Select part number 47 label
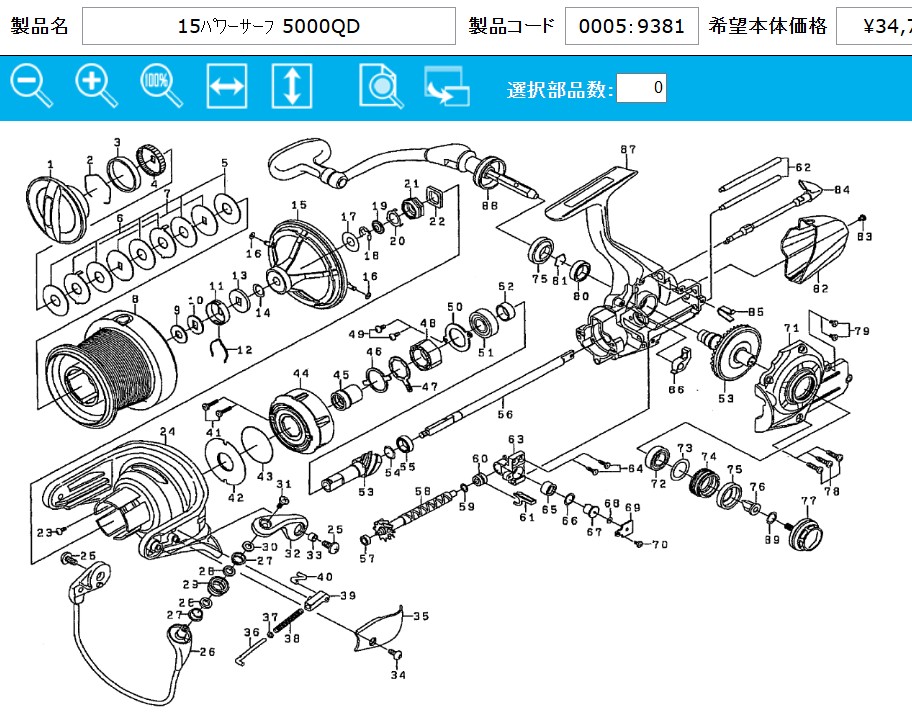Screen dimensions: 912x724 (x=430, y=387)
